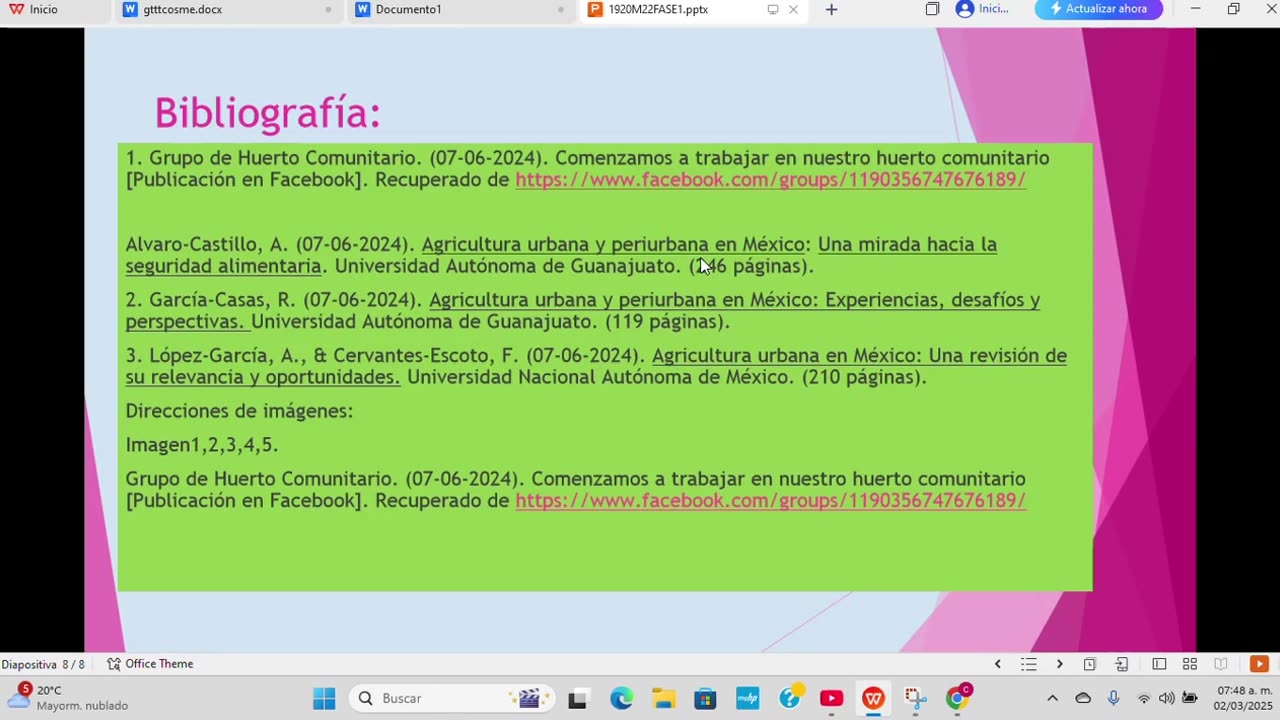Open Wi-Fi network settings icon
Viewport: 1280px width, 720px height.
tap(1144, 698)
